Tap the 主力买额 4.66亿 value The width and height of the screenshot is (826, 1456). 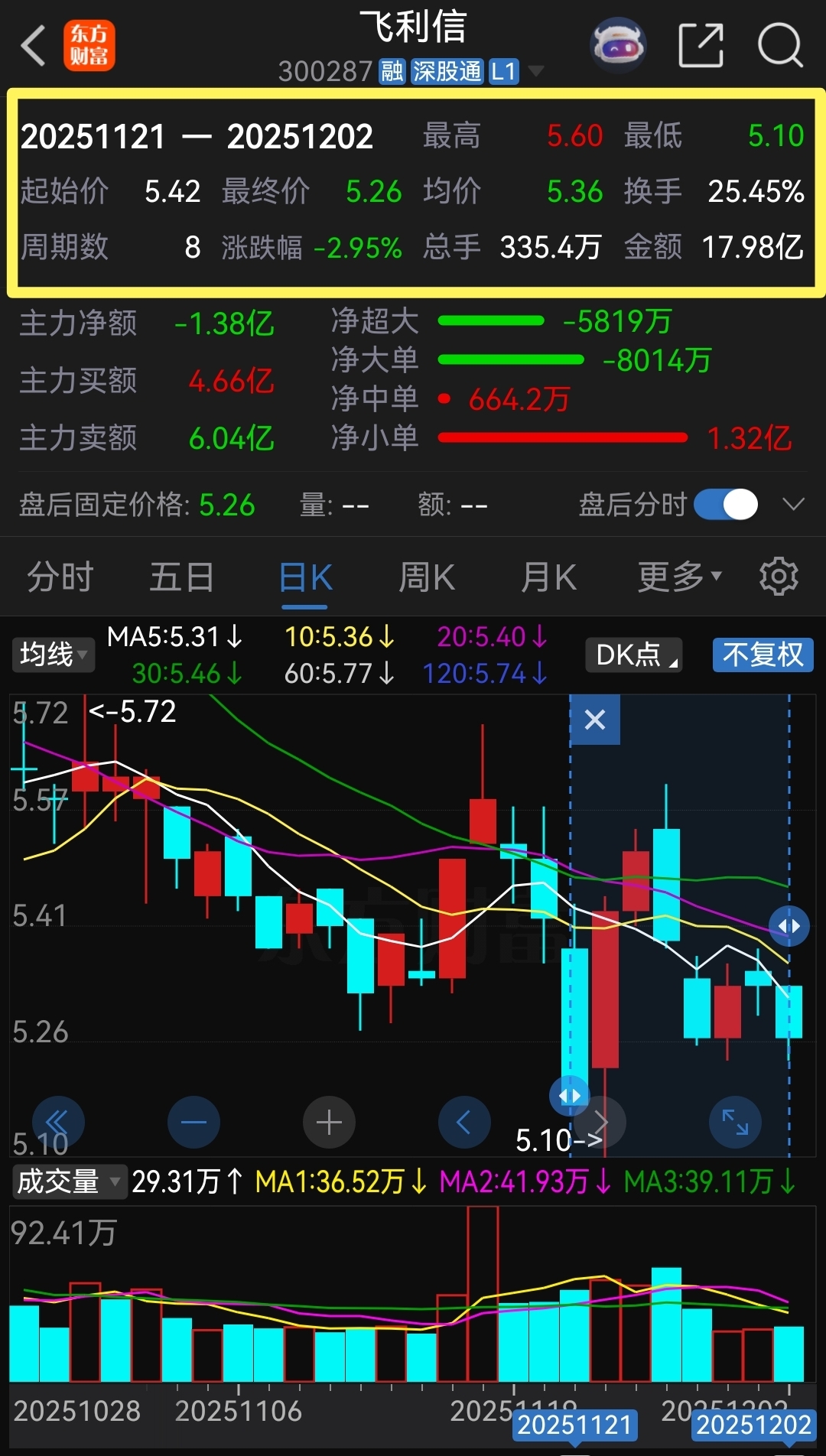tap(231, 380)
